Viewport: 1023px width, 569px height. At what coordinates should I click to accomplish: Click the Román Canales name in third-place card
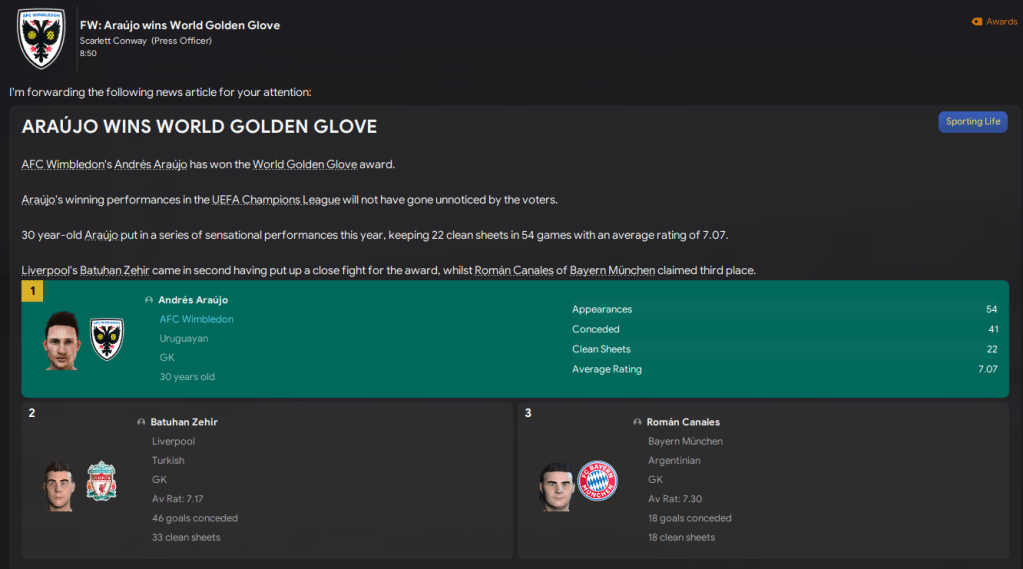click(x=683, y=422)
